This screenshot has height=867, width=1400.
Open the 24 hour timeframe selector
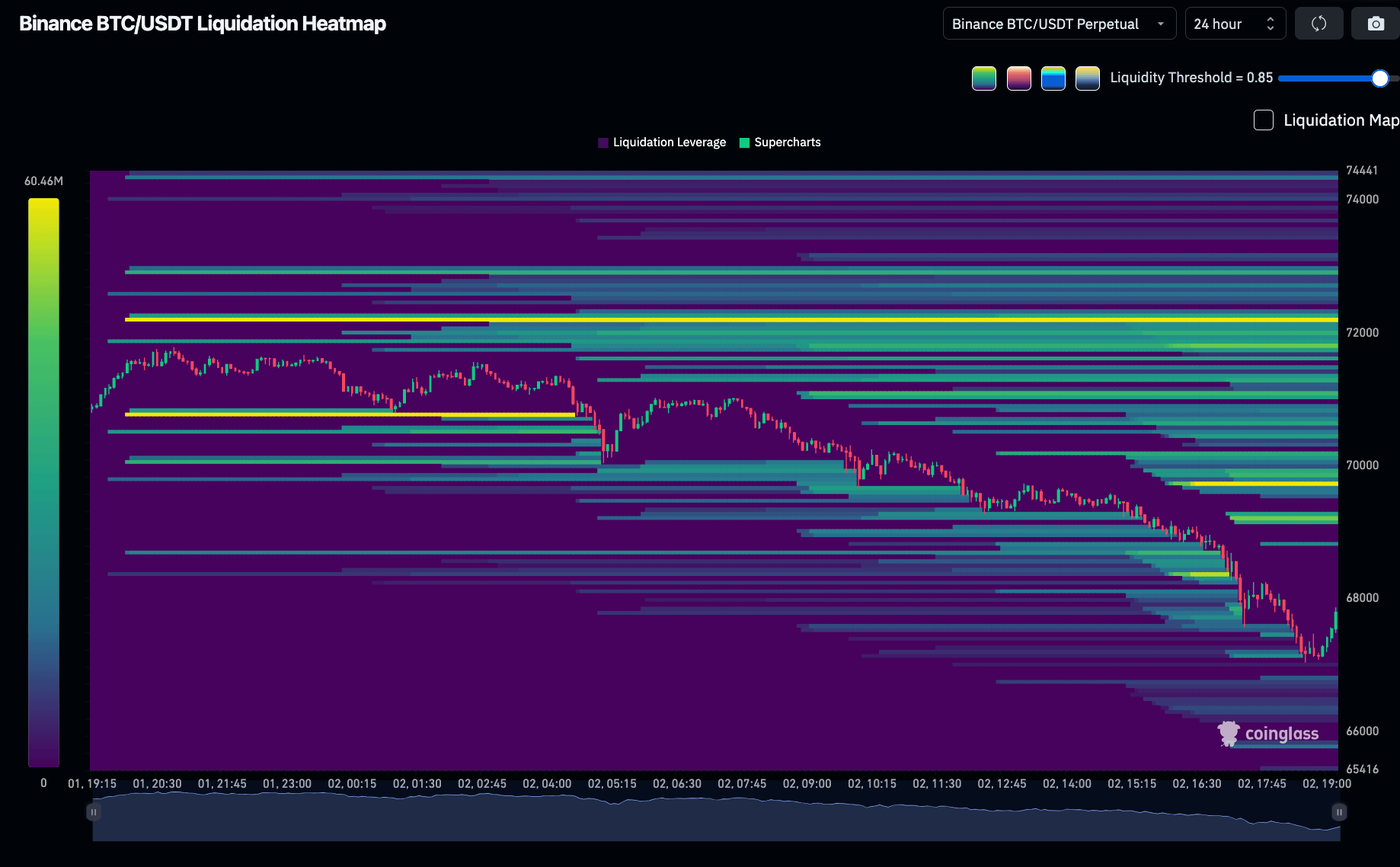click(x=1235, y=24)
